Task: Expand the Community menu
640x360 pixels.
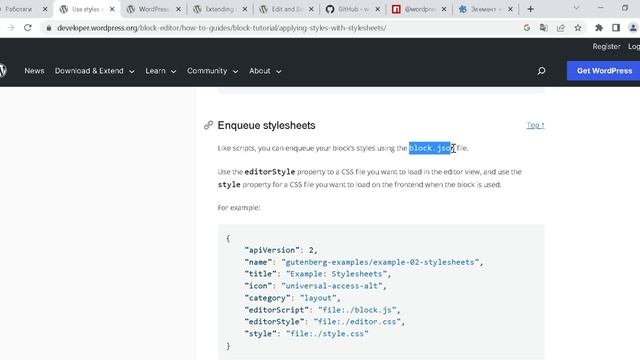Action: pyautogui.click(x=212, y=71)
